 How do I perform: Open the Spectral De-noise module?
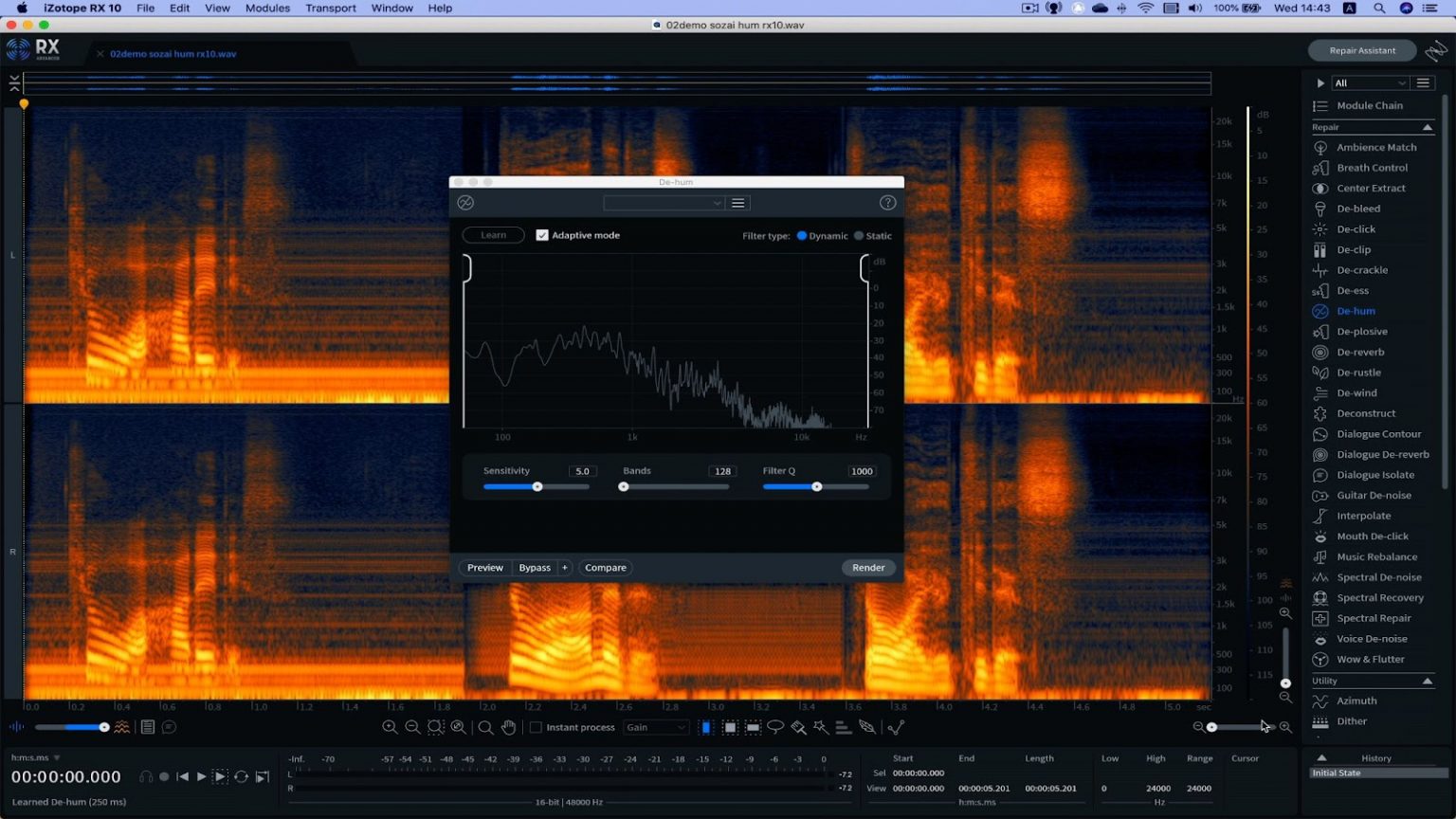[x=1378, y=576]
